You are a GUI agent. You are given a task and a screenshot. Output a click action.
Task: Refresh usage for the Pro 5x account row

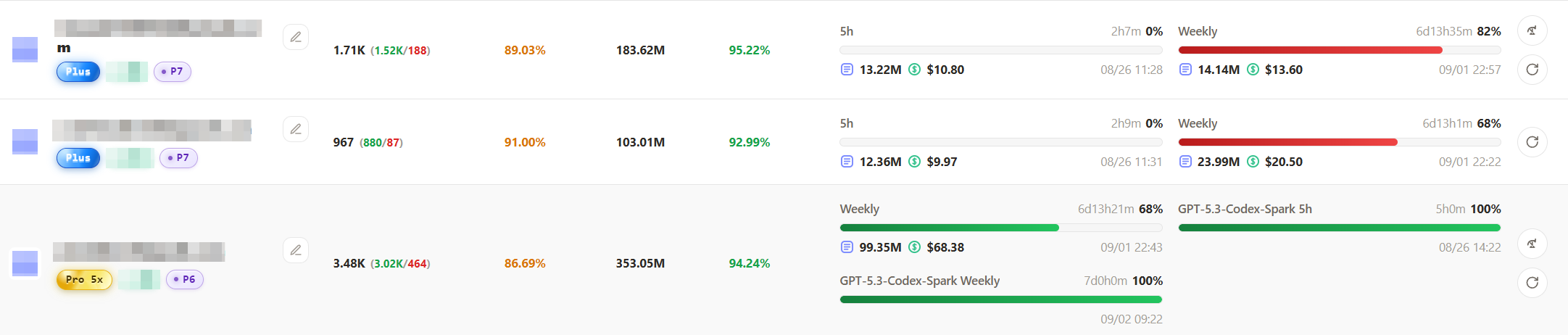click(1532, 283)
